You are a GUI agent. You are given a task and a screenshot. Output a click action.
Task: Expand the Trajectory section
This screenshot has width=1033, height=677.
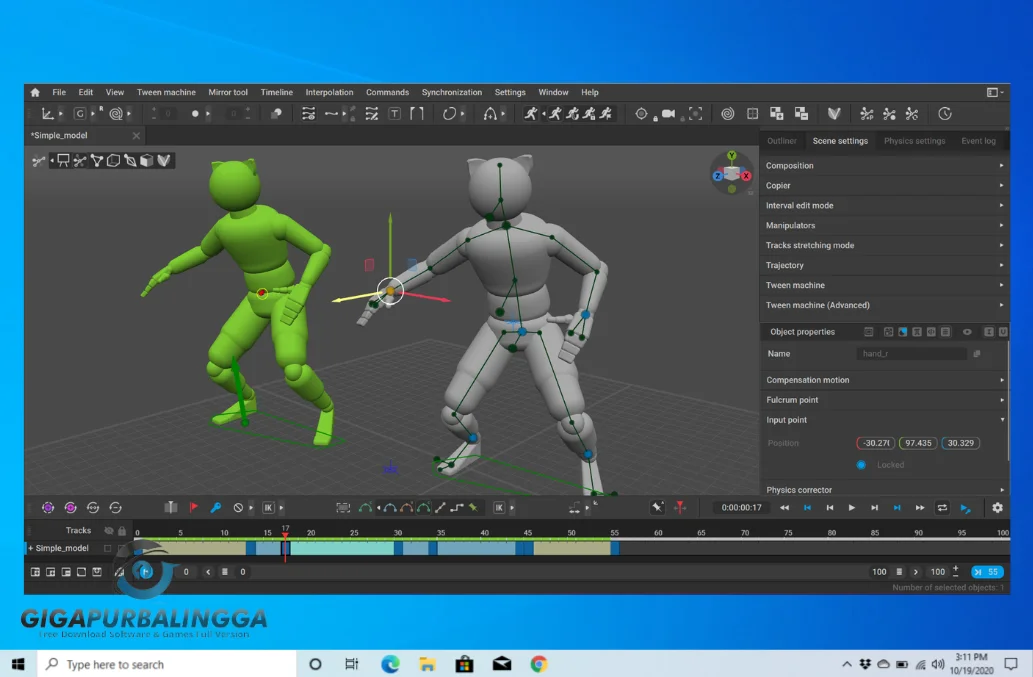click(884, 265)
